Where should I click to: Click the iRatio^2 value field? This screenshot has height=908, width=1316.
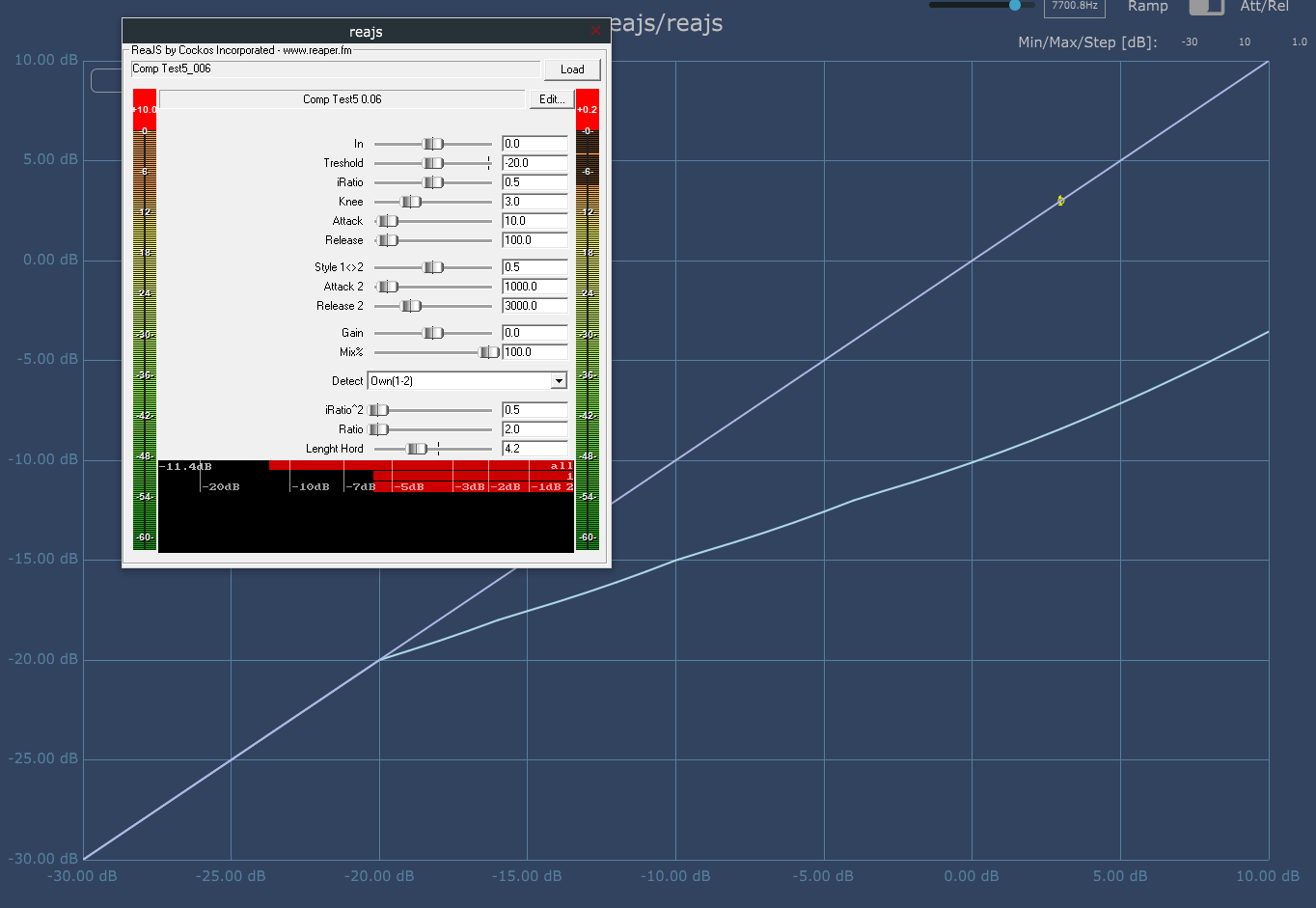tap(535, 410)
